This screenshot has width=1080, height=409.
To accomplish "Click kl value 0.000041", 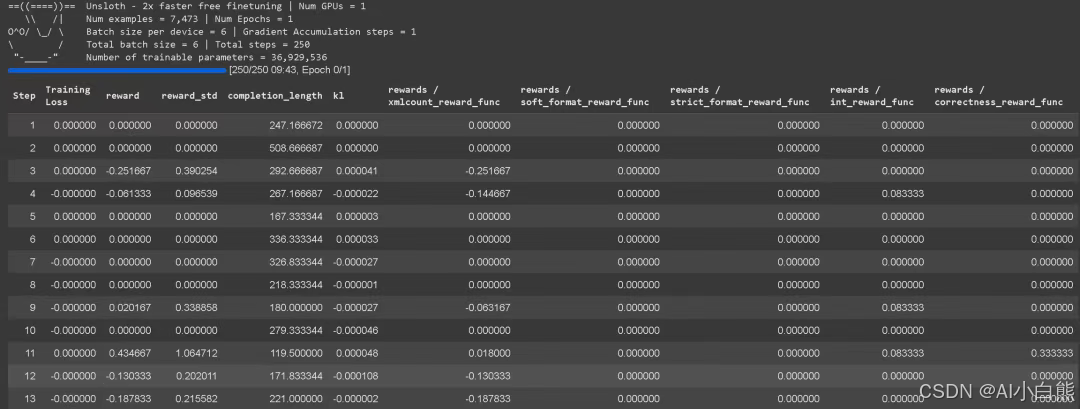I will click(357, 171).
